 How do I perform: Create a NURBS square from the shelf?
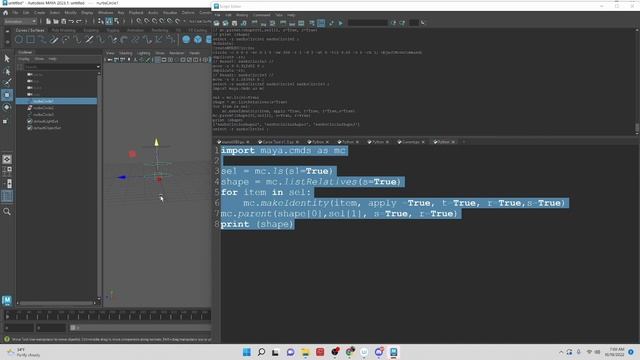[x=31, y=40]
